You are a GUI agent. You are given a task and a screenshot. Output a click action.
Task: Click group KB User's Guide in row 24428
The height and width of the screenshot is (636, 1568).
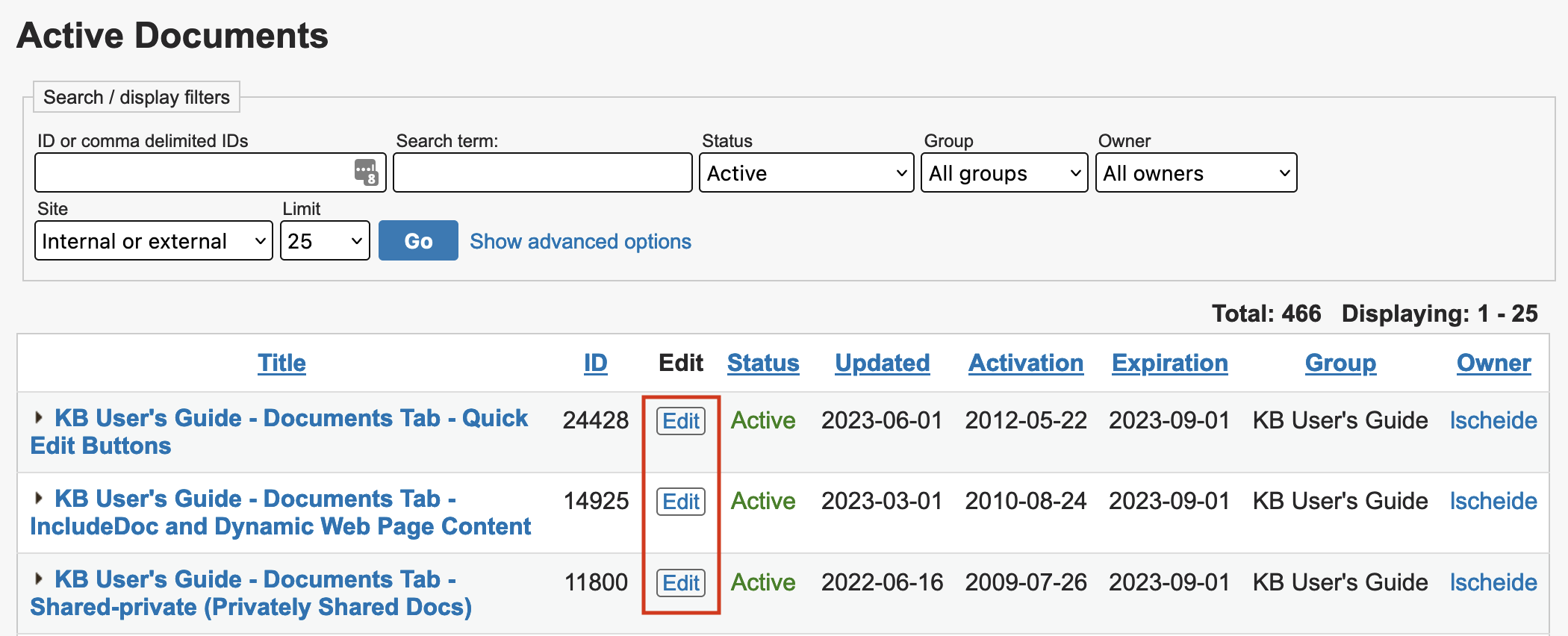tap(1340, 420)
